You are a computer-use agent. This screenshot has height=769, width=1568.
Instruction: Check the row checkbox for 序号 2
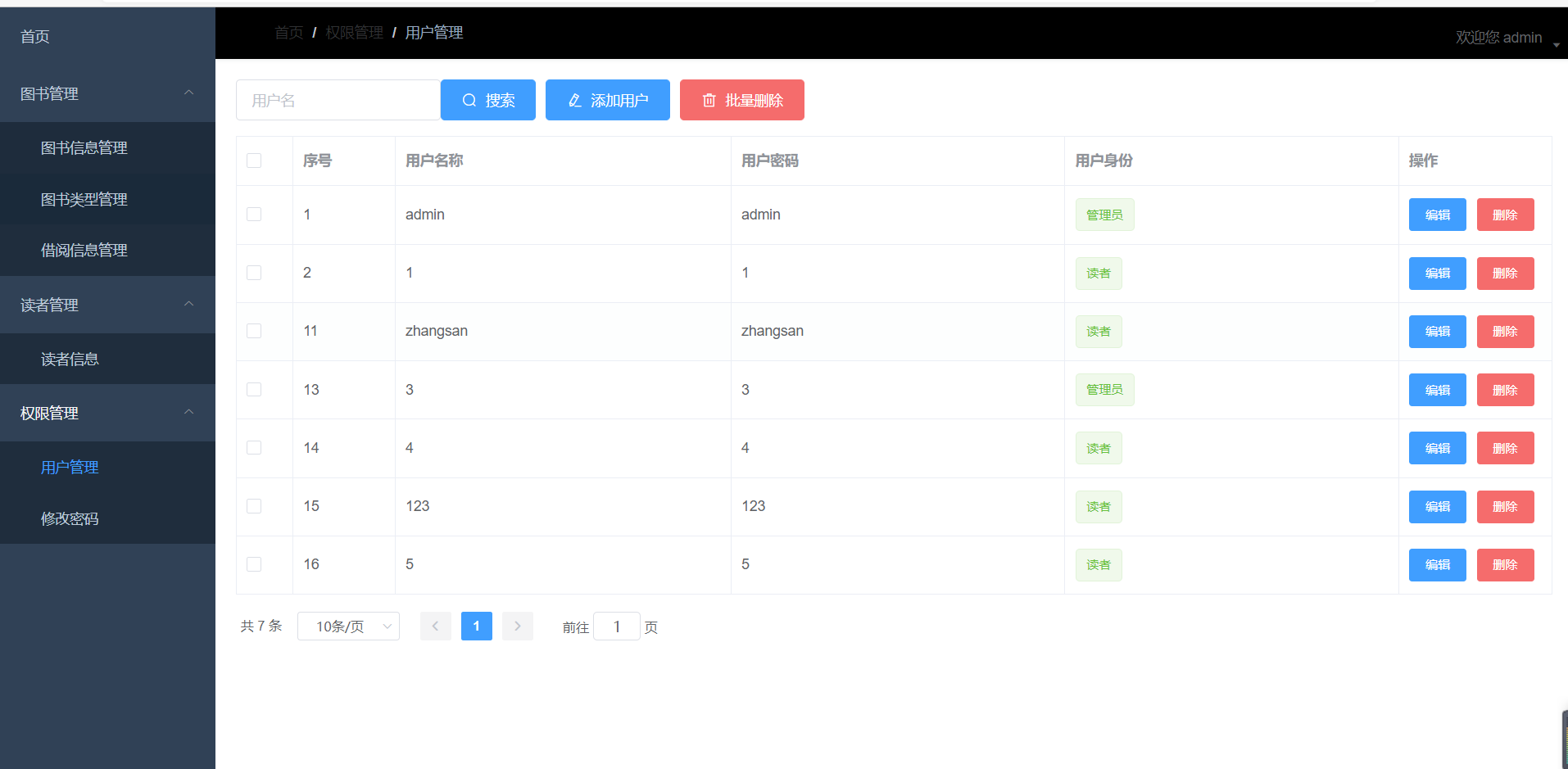click(254, 273)
